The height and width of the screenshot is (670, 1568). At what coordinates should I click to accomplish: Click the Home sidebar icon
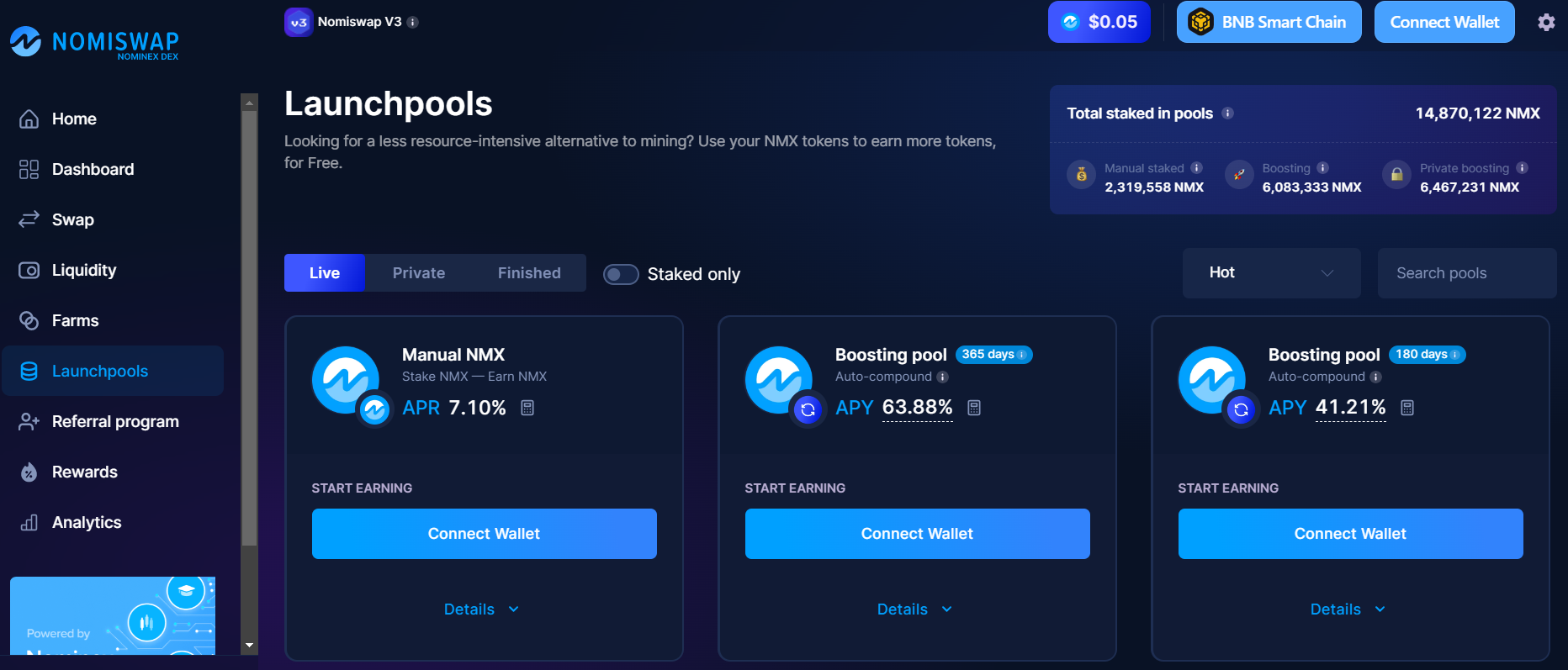[29, 119]
